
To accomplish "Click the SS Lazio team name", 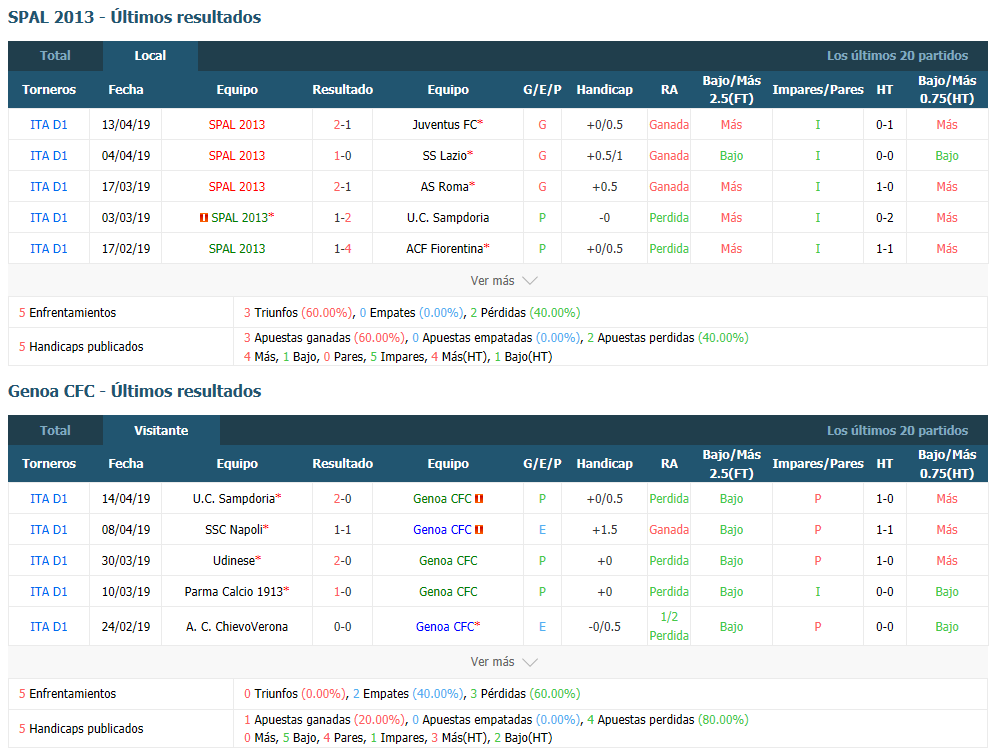I will tap(445, 156).
